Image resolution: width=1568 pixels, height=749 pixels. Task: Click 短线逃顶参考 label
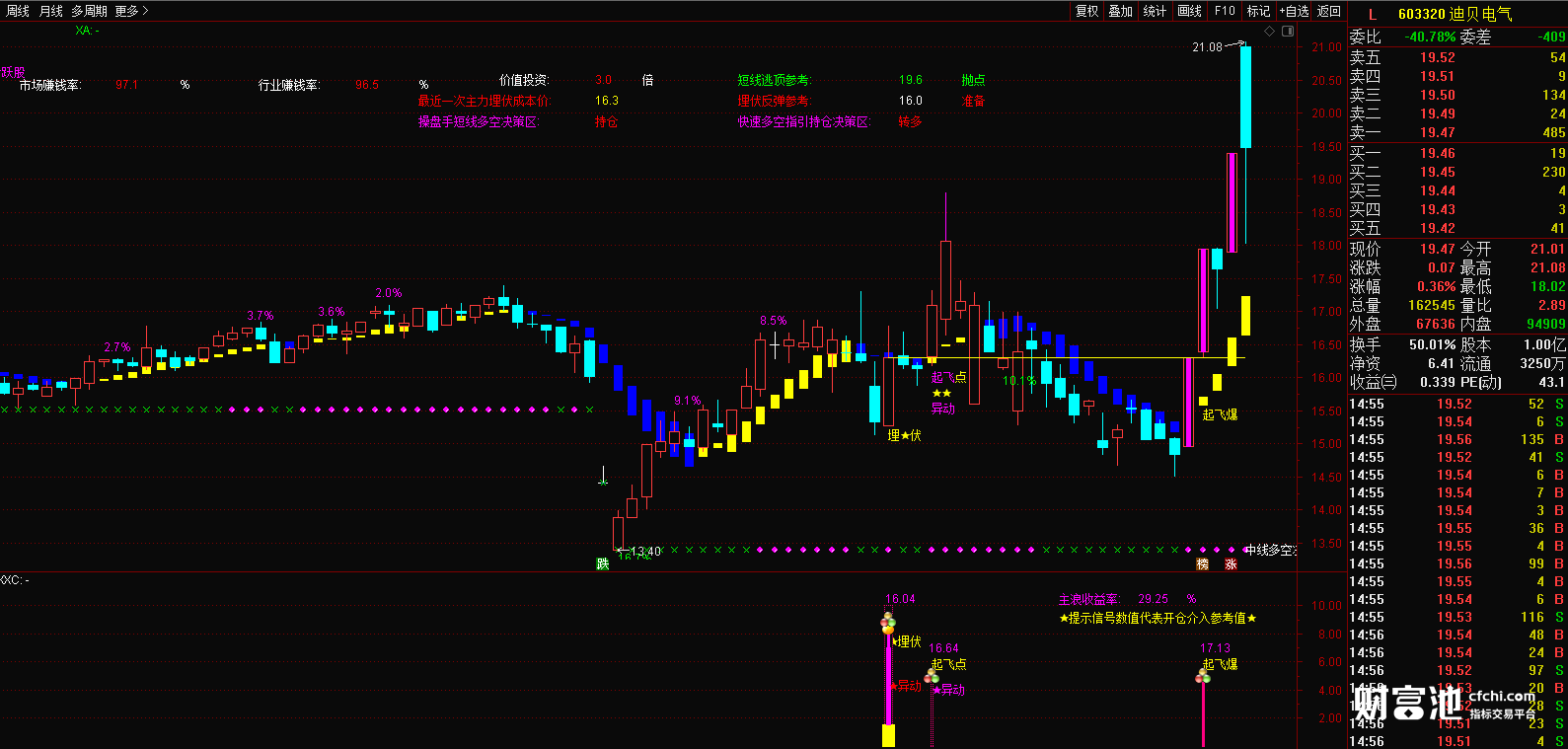pyautogui.click(x=775, y=80)
